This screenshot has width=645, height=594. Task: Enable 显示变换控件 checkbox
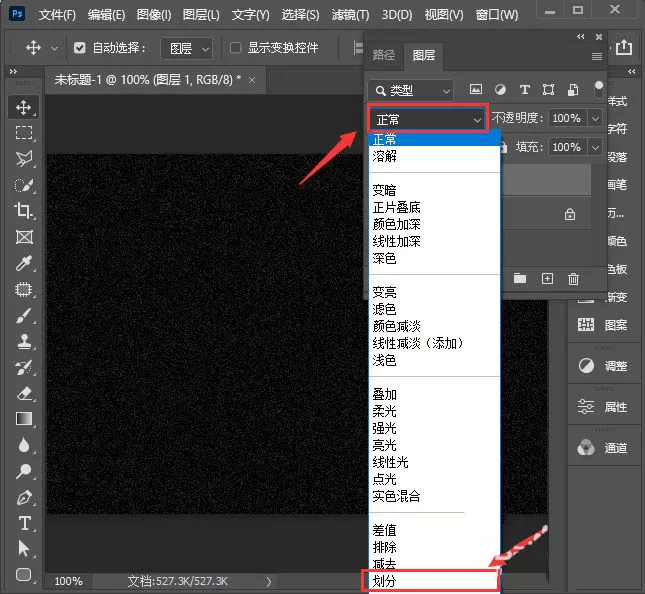[235, 48]
